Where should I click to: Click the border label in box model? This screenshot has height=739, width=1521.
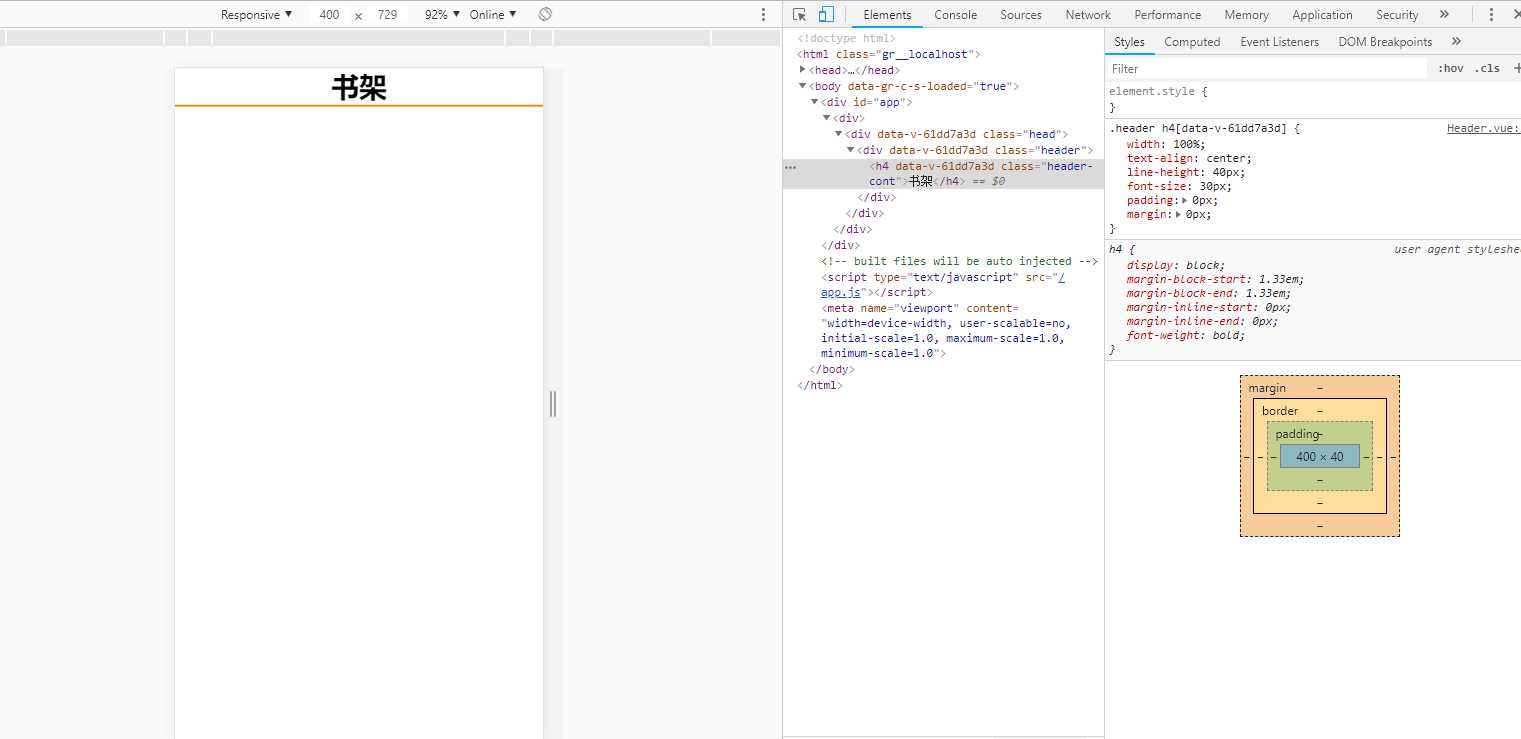click(1280, 411)
